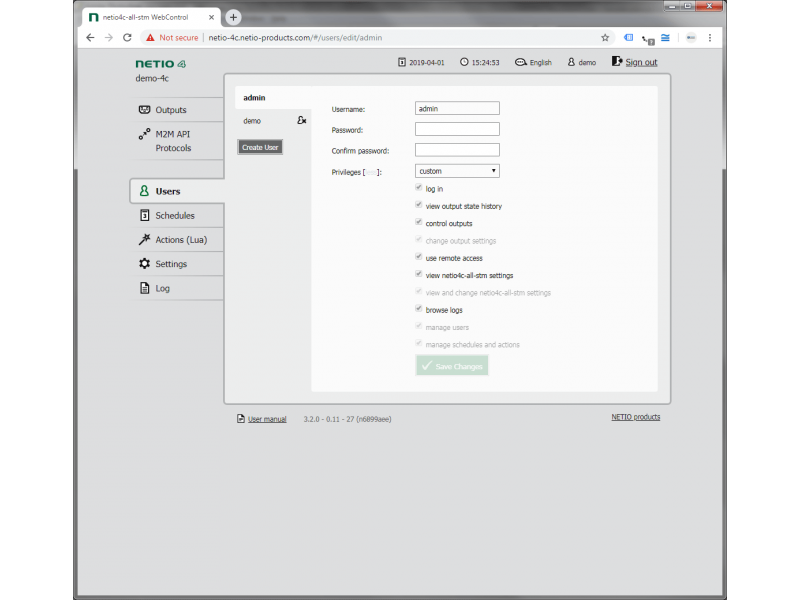Click the help link in Privileges brackets
The height and width of the screenshot is (600, 800).
coord(371,172)
